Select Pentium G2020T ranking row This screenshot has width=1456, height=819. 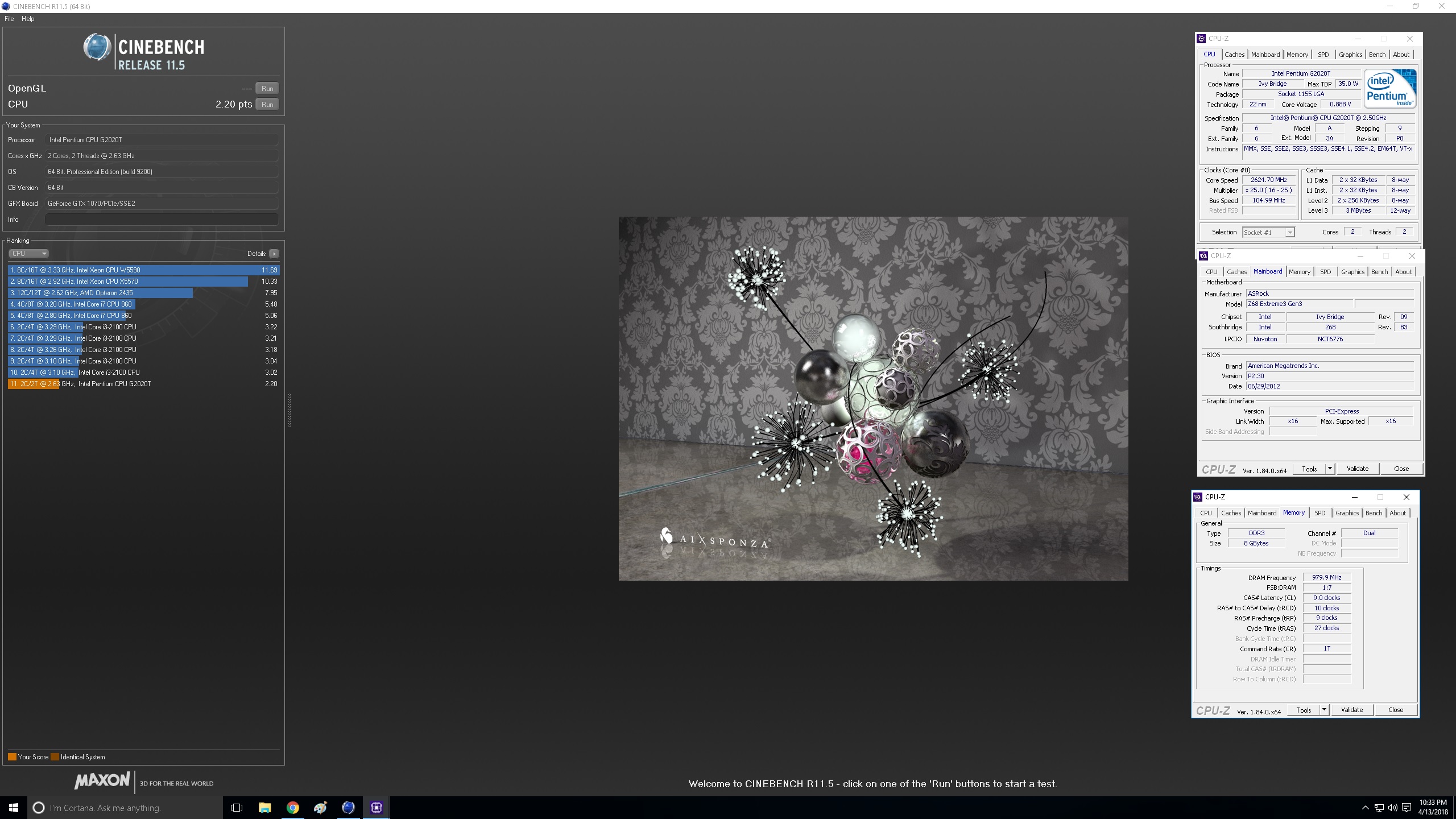[143, 384]
